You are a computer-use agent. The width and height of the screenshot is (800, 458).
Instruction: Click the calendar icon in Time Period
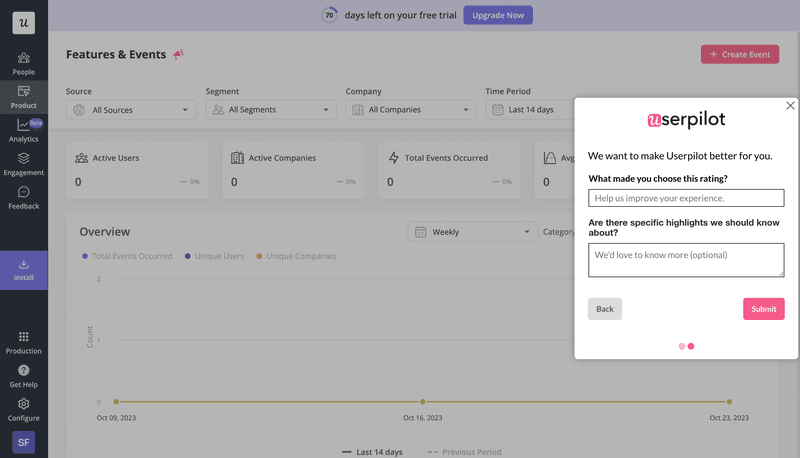497,110
